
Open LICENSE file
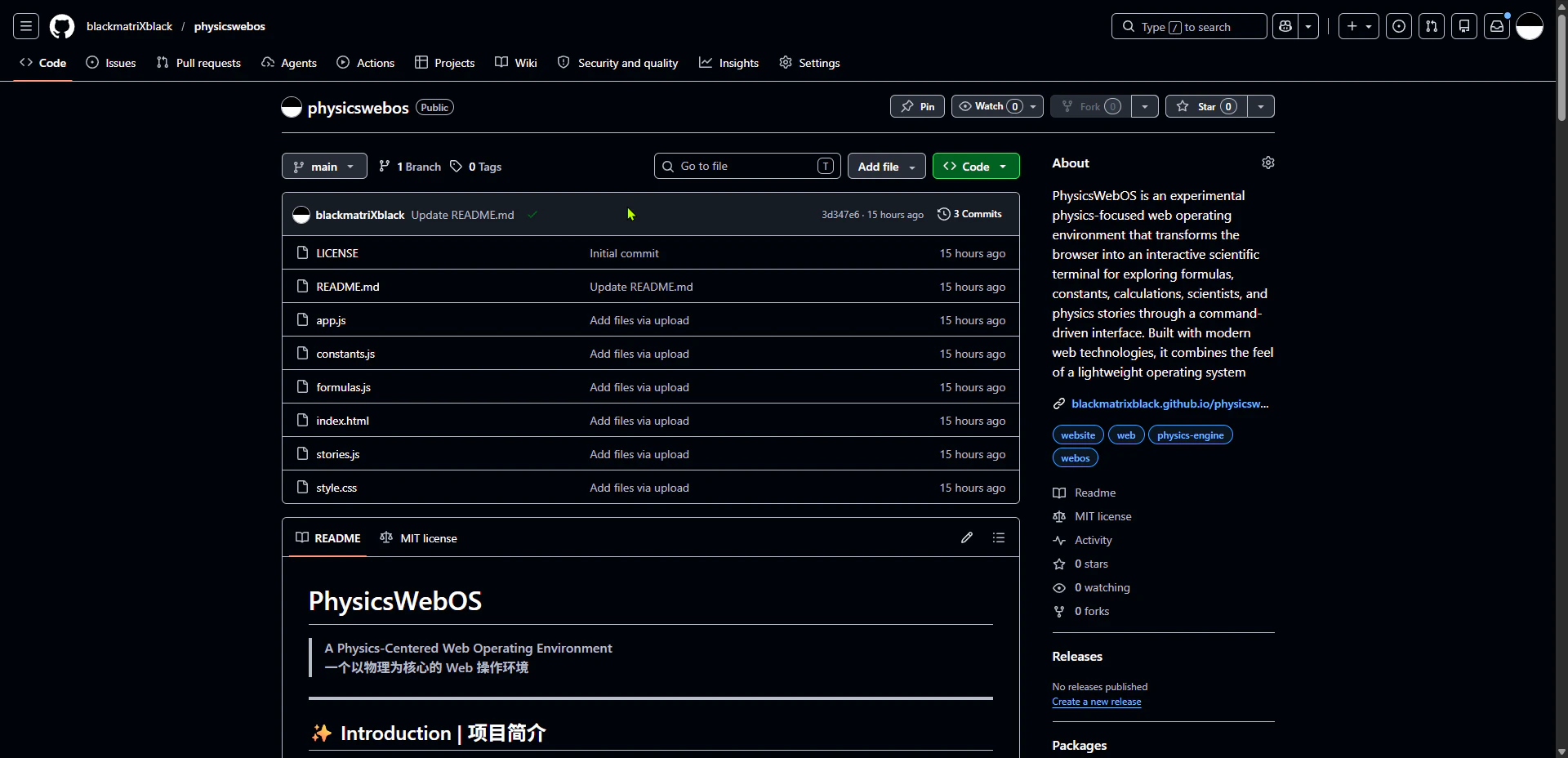coord(337,253)
